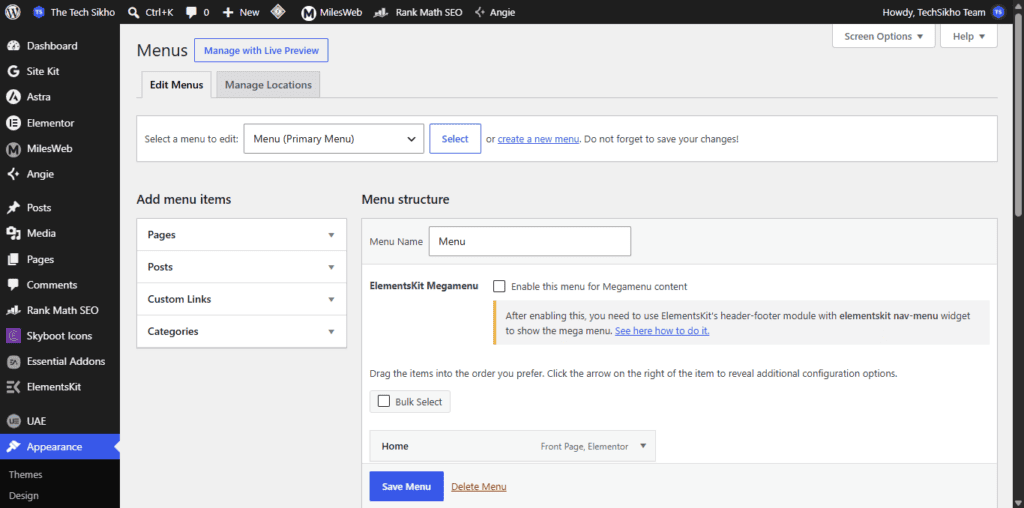
Task: Click the Select button
Action: [455, 138]
